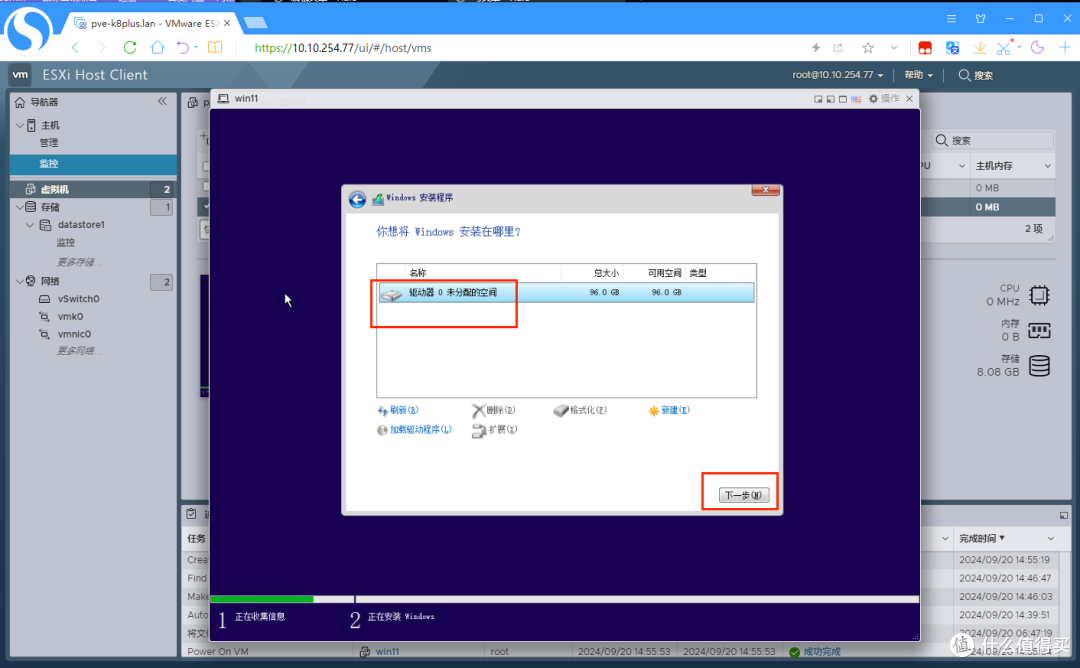This screenshot has height=668, width=1080.
Task: Click the second console size icon in win11 title bar
Action: click(x=831, y=99)
